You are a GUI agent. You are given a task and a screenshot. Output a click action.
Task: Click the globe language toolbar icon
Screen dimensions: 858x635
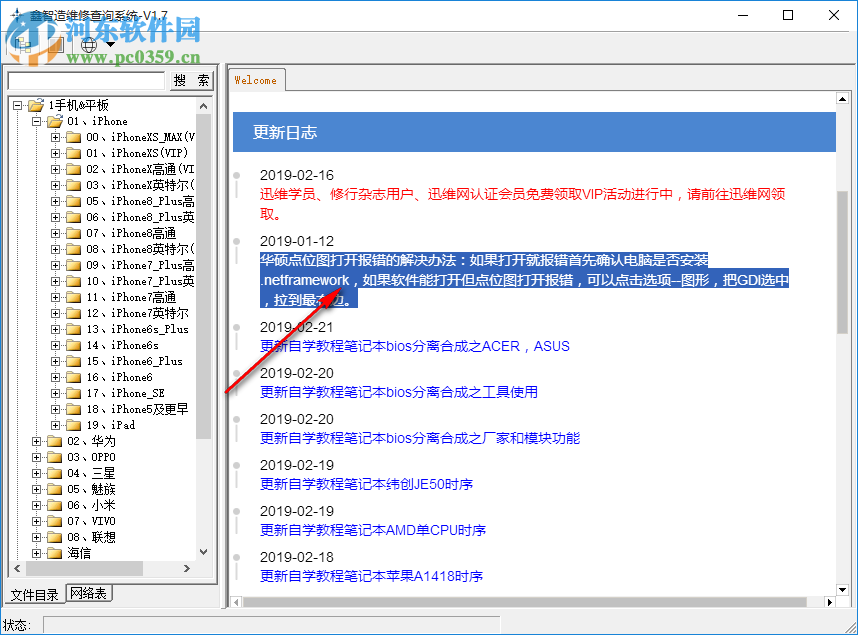click(x=89, y=44)
